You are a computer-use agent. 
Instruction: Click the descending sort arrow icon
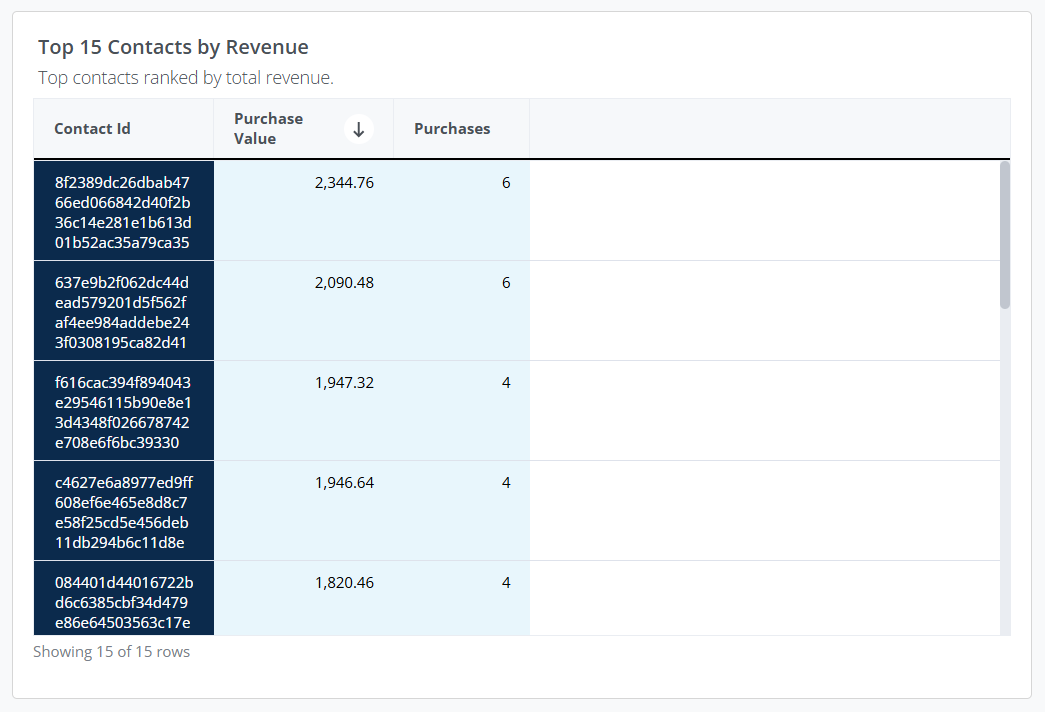pos(359,129)
